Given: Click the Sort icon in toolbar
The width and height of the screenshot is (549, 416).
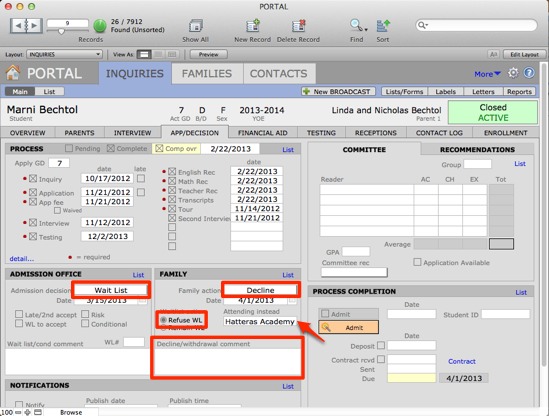Looking at the screenshot, I should coord(383,26).
